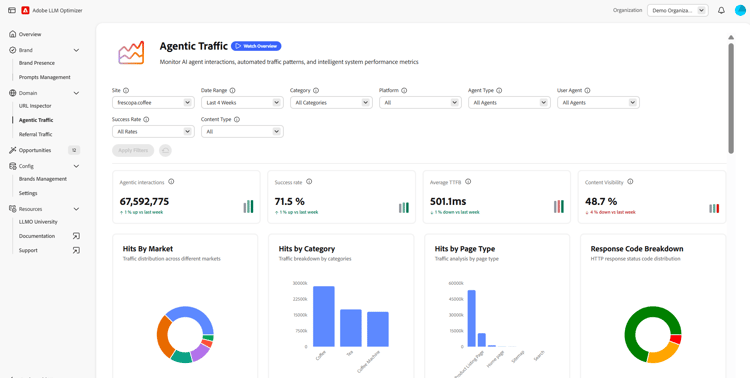Open Settings under Config

(x=28, y=193)
